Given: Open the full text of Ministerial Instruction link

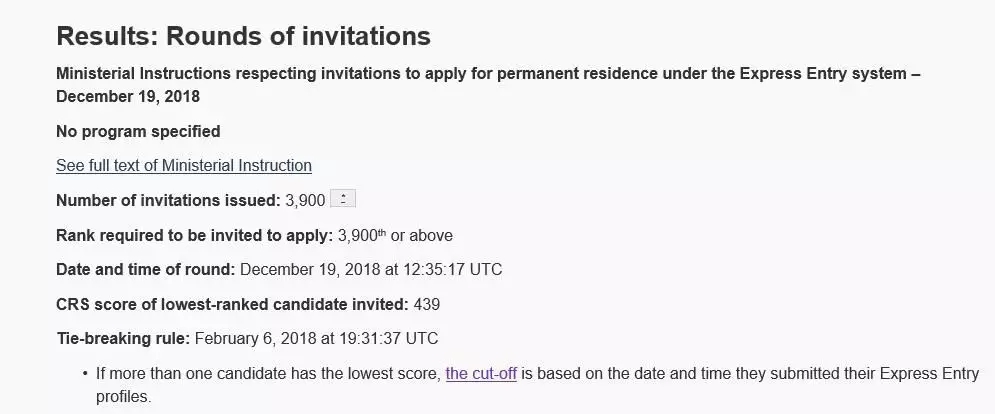Looking at the screenshot, I should coord(184,165).
